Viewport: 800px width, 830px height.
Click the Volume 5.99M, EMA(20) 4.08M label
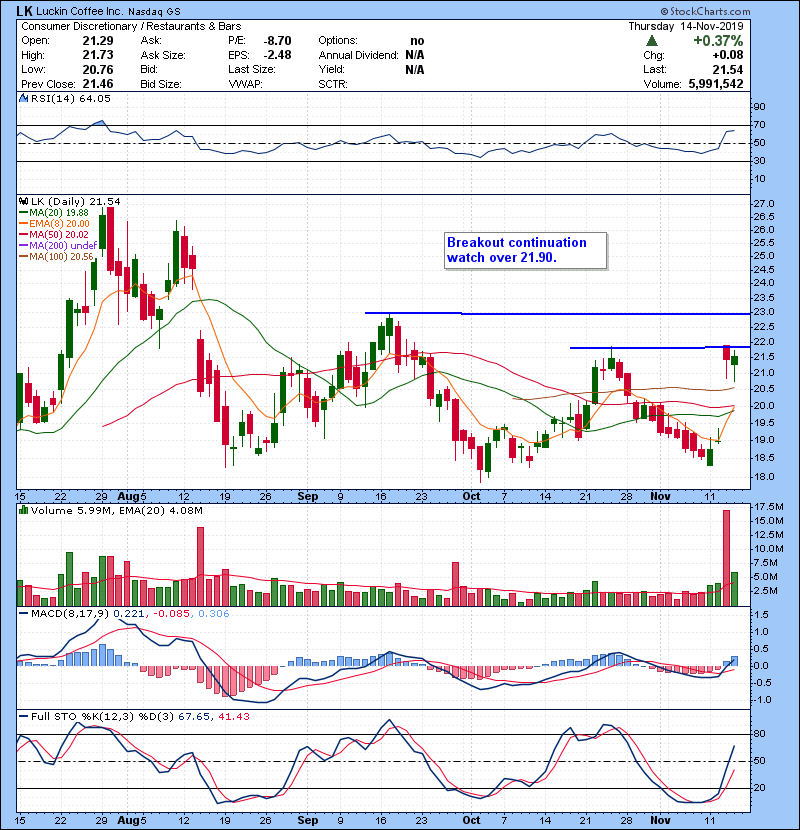point(116,510)
